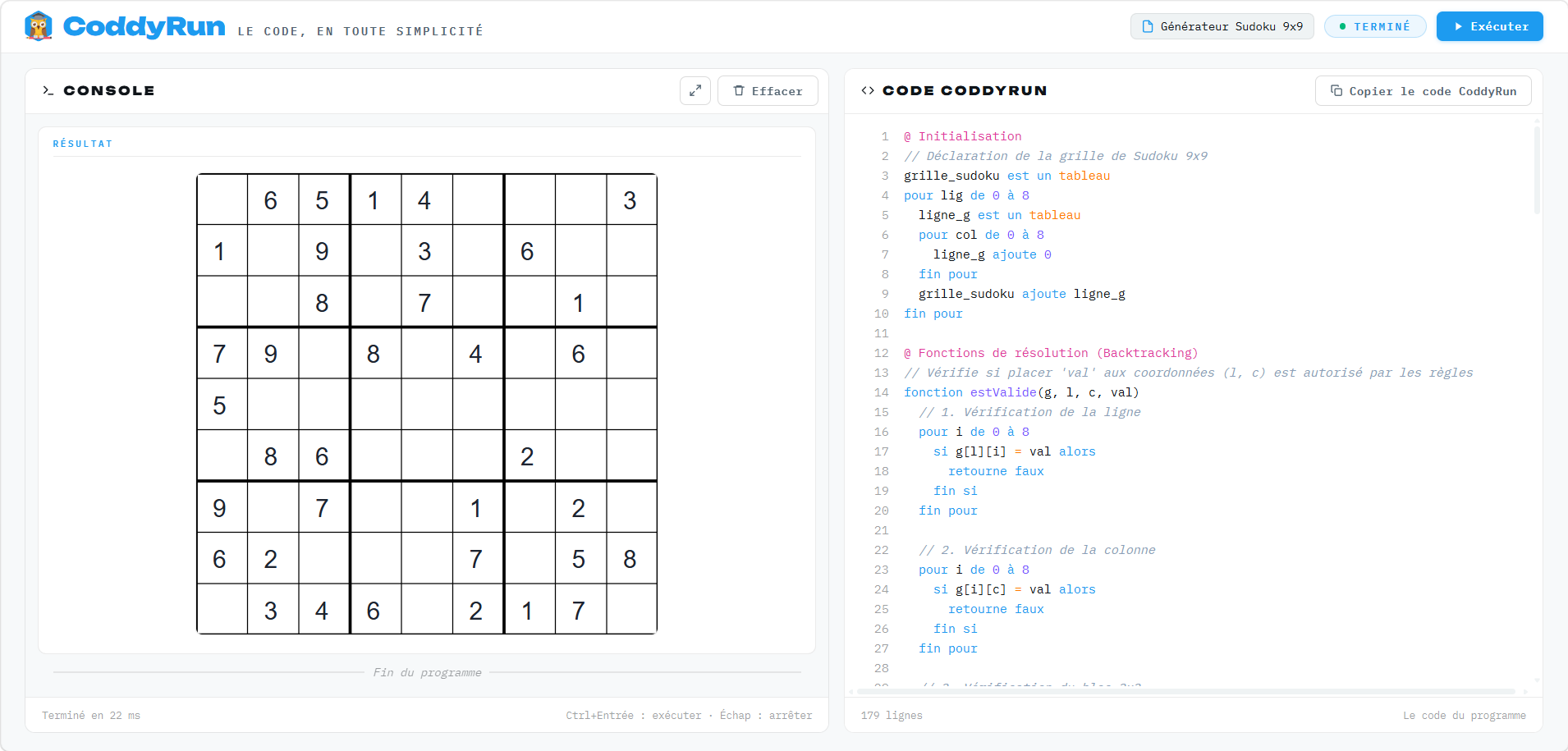This screenshot has width=1568, height=751.
Task: Expand the console to fullscreen
Action: tap(695, 90)
